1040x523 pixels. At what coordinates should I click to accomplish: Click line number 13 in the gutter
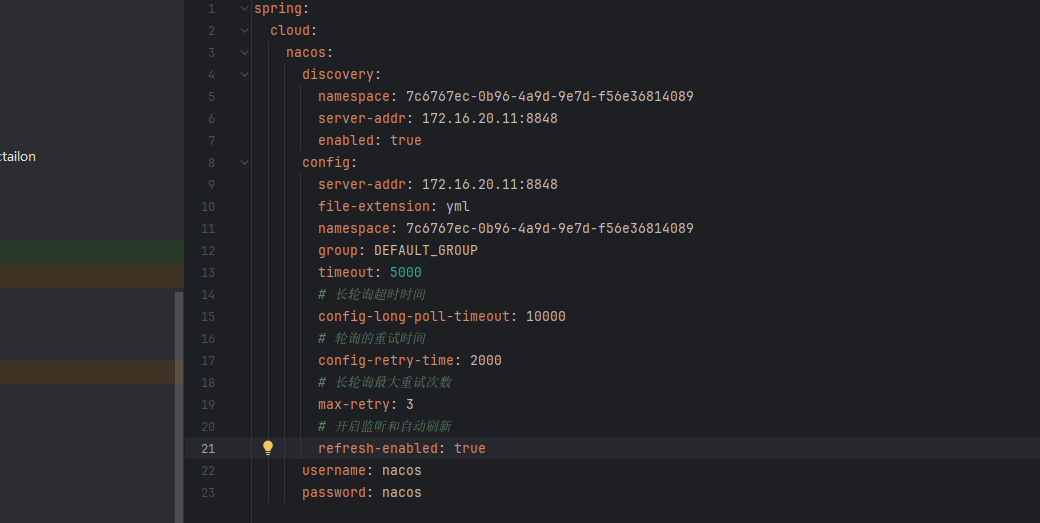(208, 273)
